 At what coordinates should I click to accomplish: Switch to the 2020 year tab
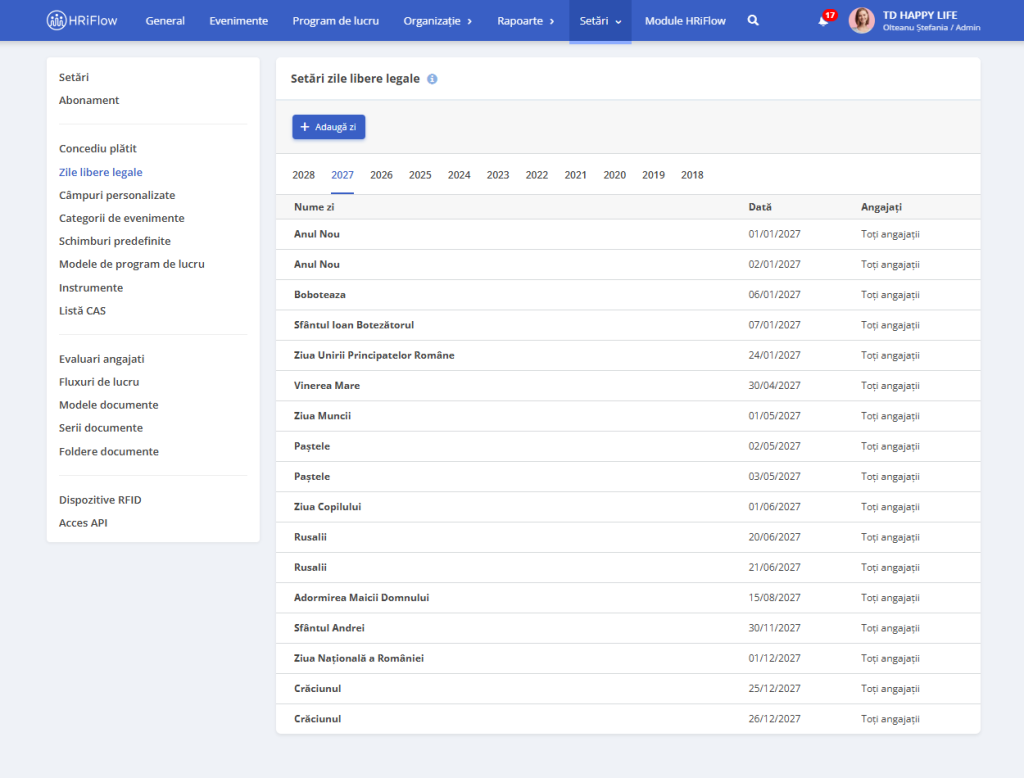click(615, 175)
